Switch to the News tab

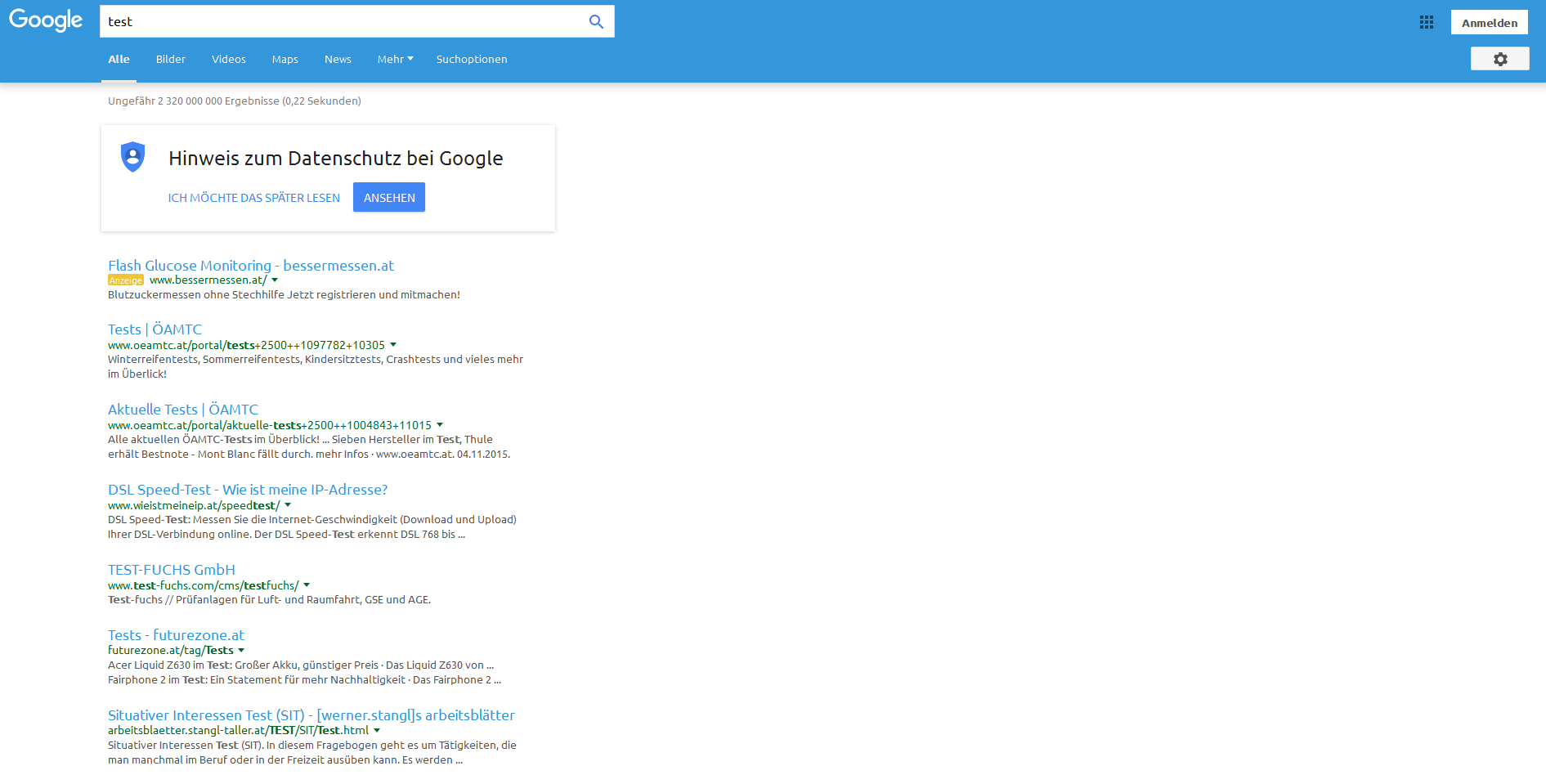click(x=338, y=59)
